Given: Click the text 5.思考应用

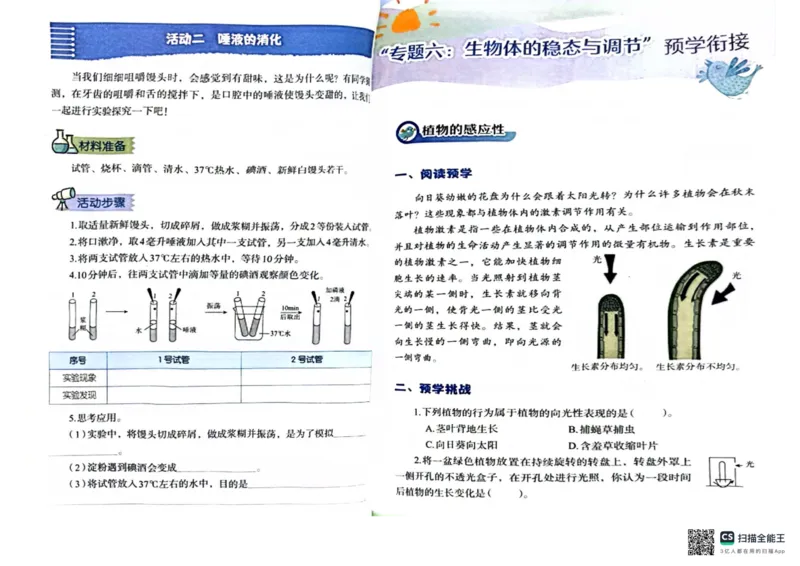Looking at the screenshot, I should (95, 418).
